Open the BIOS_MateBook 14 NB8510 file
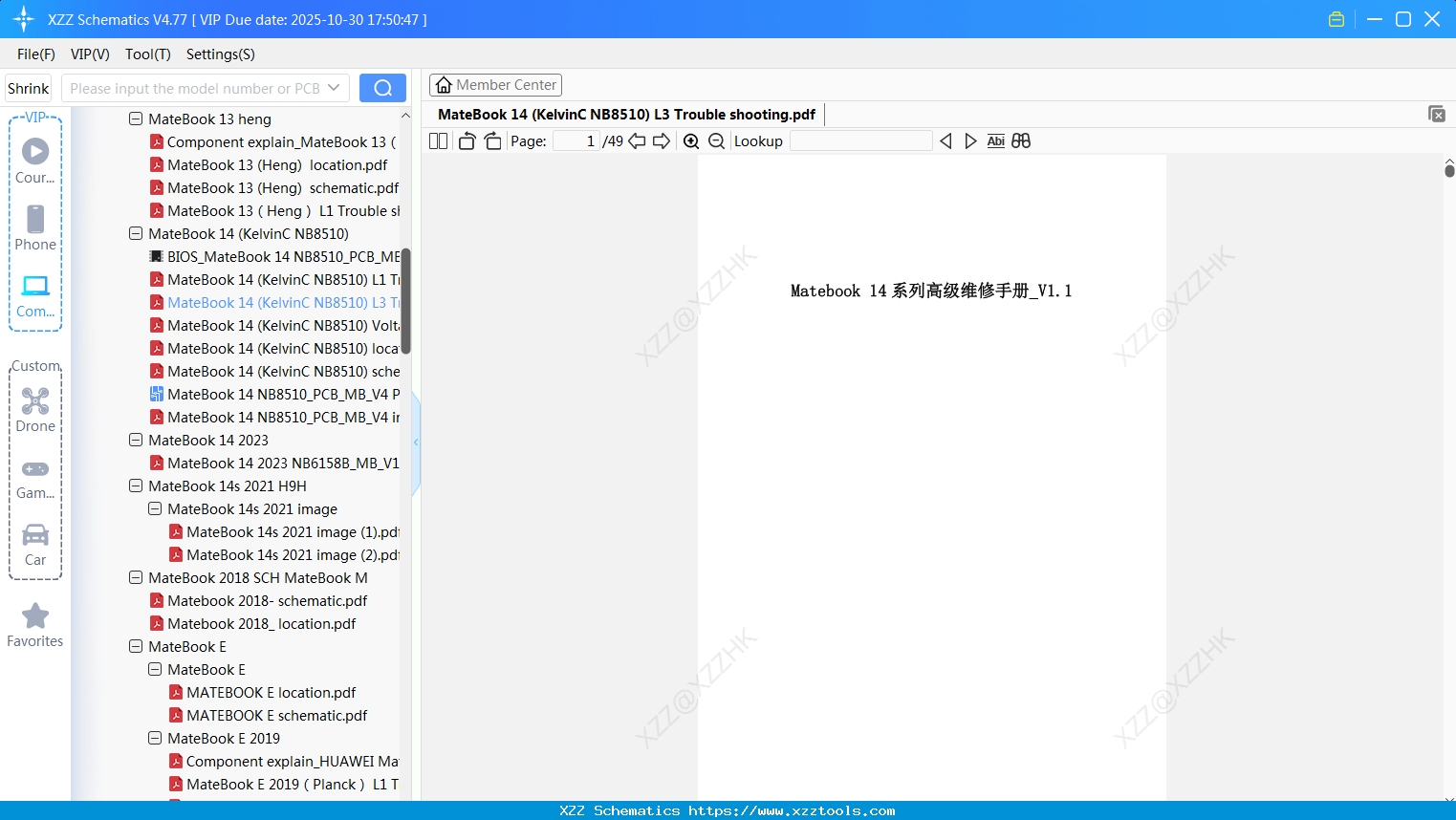This screenshot has height=820, width=1456. pyautogui.click(x=275, y=257)
